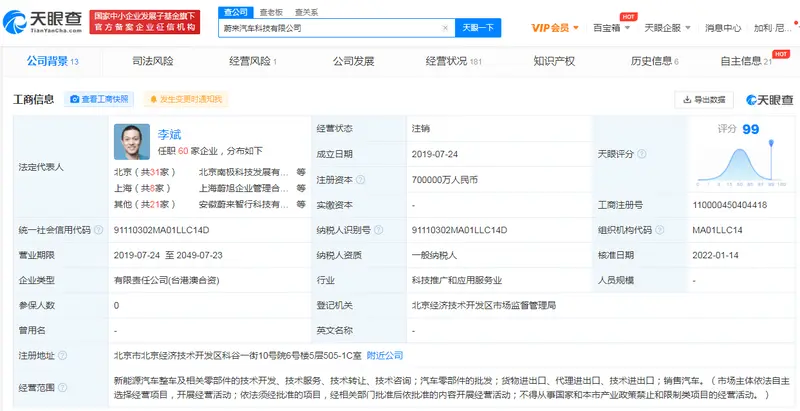Click the help icon beside 注册地址

[x=62, y=355]
